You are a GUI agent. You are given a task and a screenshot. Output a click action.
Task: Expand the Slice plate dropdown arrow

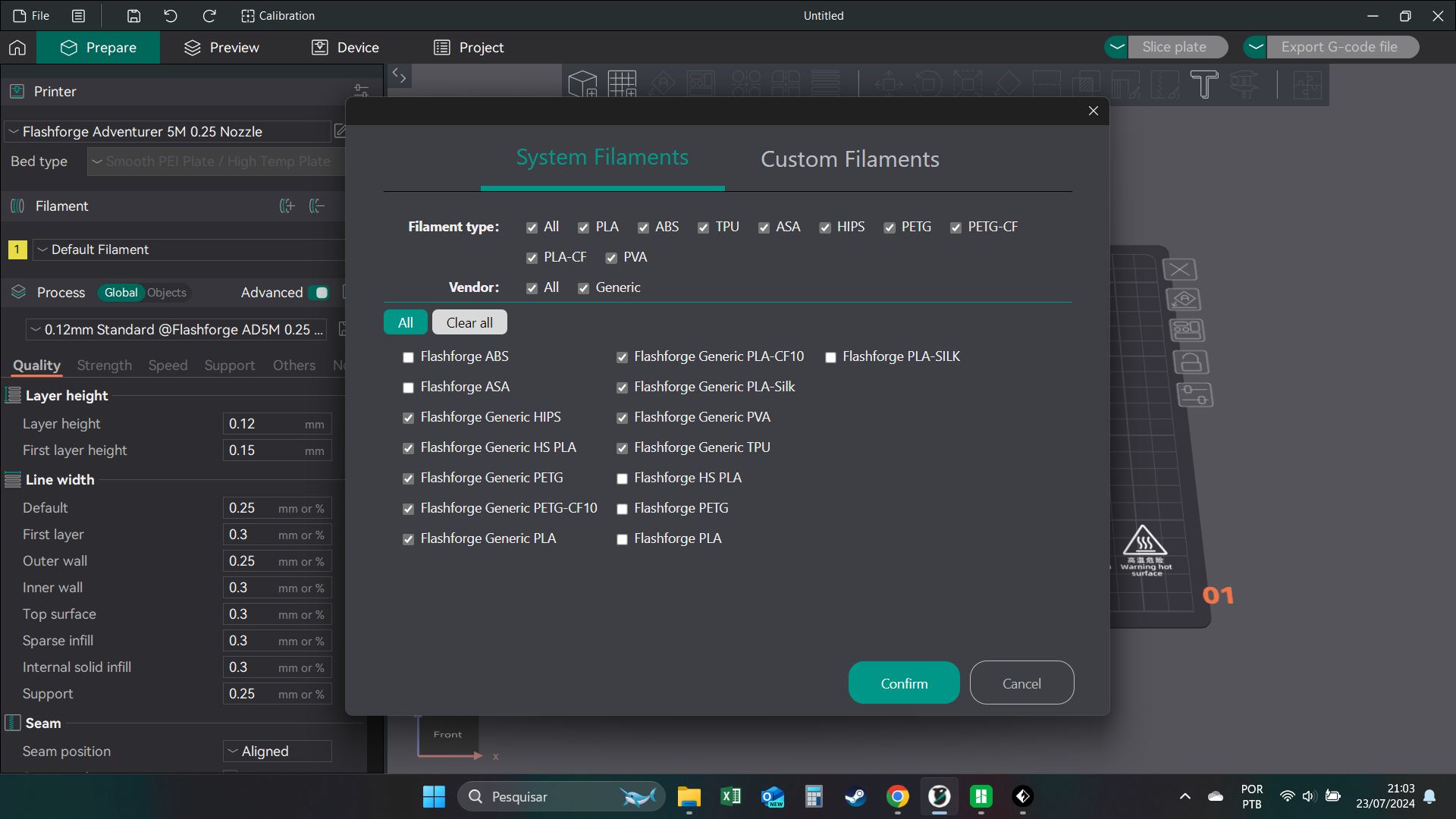point(1116,47)
